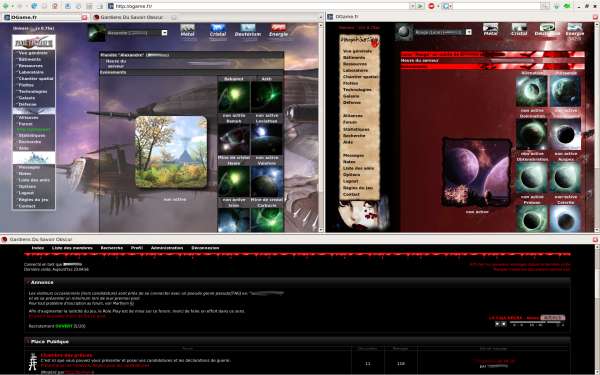600x375 pixels.
Task: Click the search engine icon in browser search box
Action: [x=446, y=6]
